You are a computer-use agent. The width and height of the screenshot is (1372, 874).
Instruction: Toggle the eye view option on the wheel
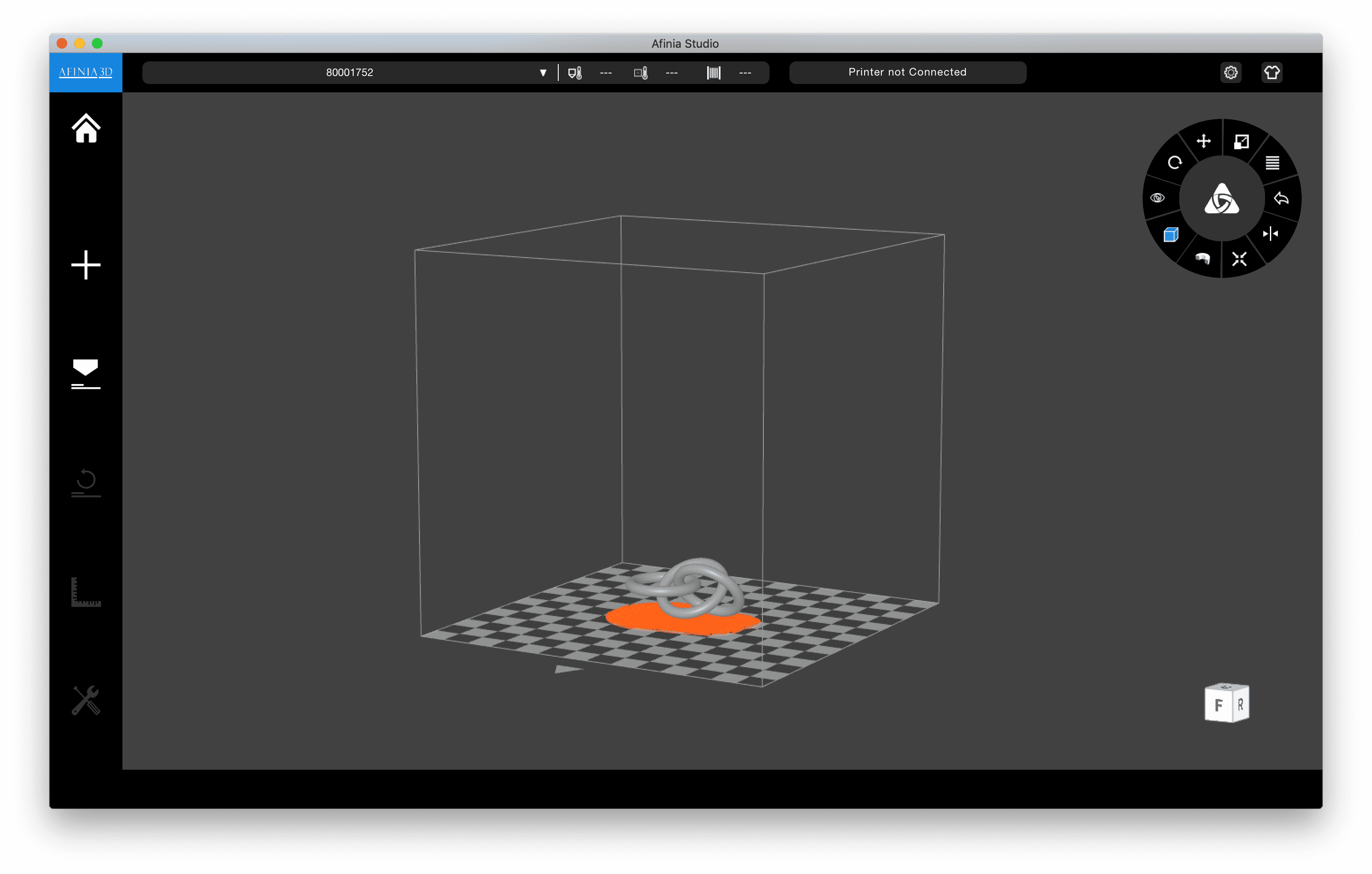1157,198
